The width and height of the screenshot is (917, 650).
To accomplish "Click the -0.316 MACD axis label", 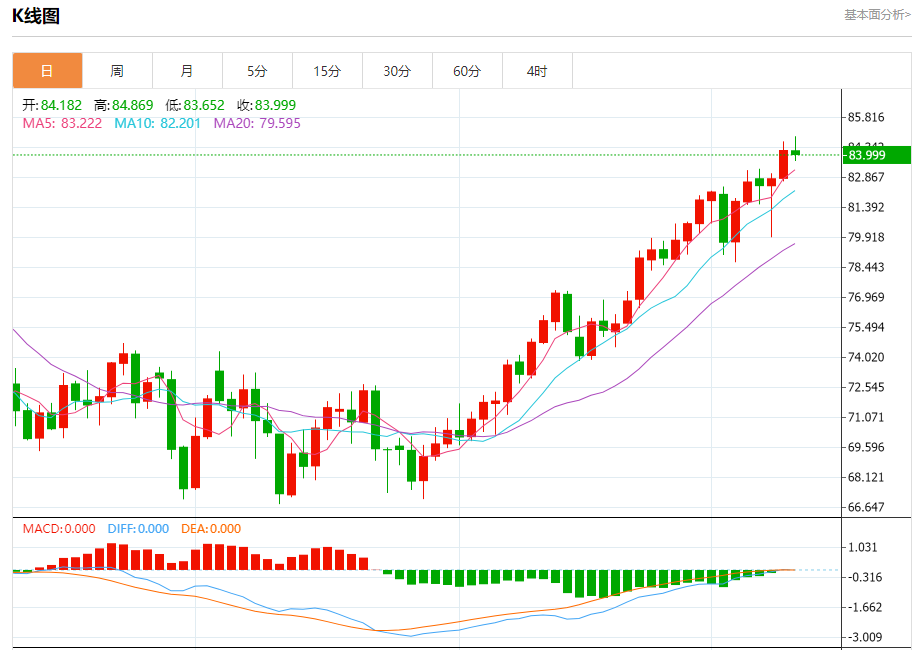I will pyautogui.click(x=864, y=577).
